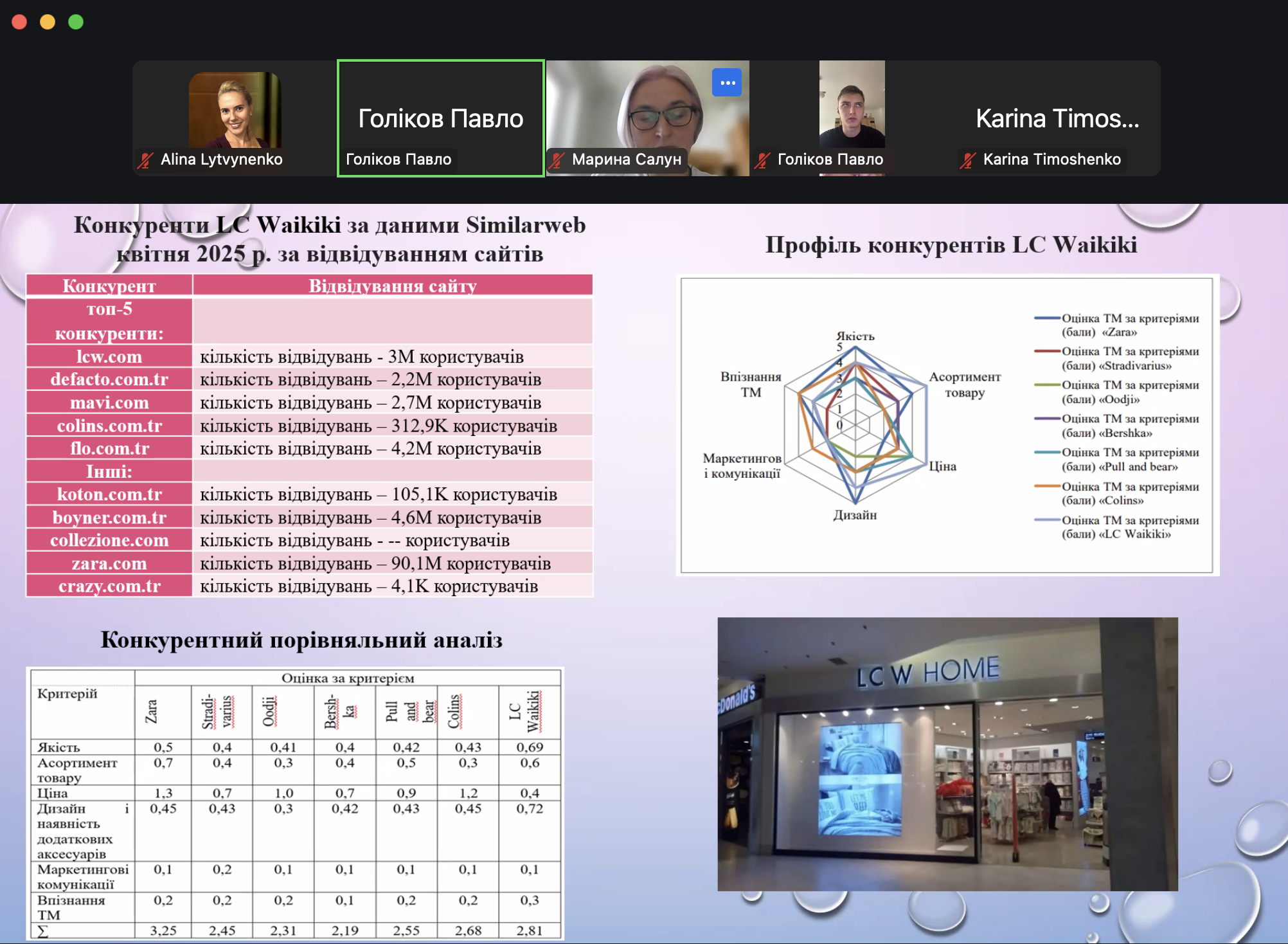Click the Конкурентний порівняльний аналіз heading
This screenshot has width=1288, height=944.
pos(301,640)
